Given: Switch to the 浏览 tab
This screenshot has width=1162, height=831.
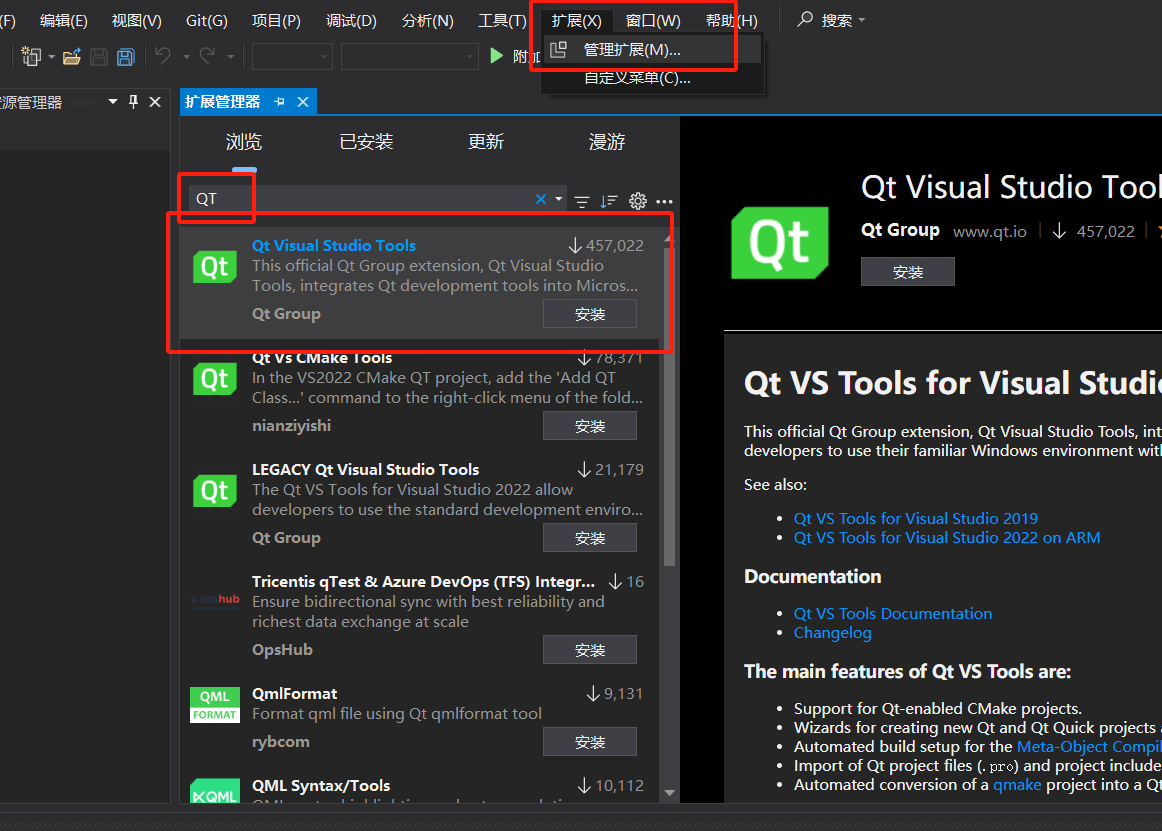Looking at the screenshot, I should pos(244,142).
